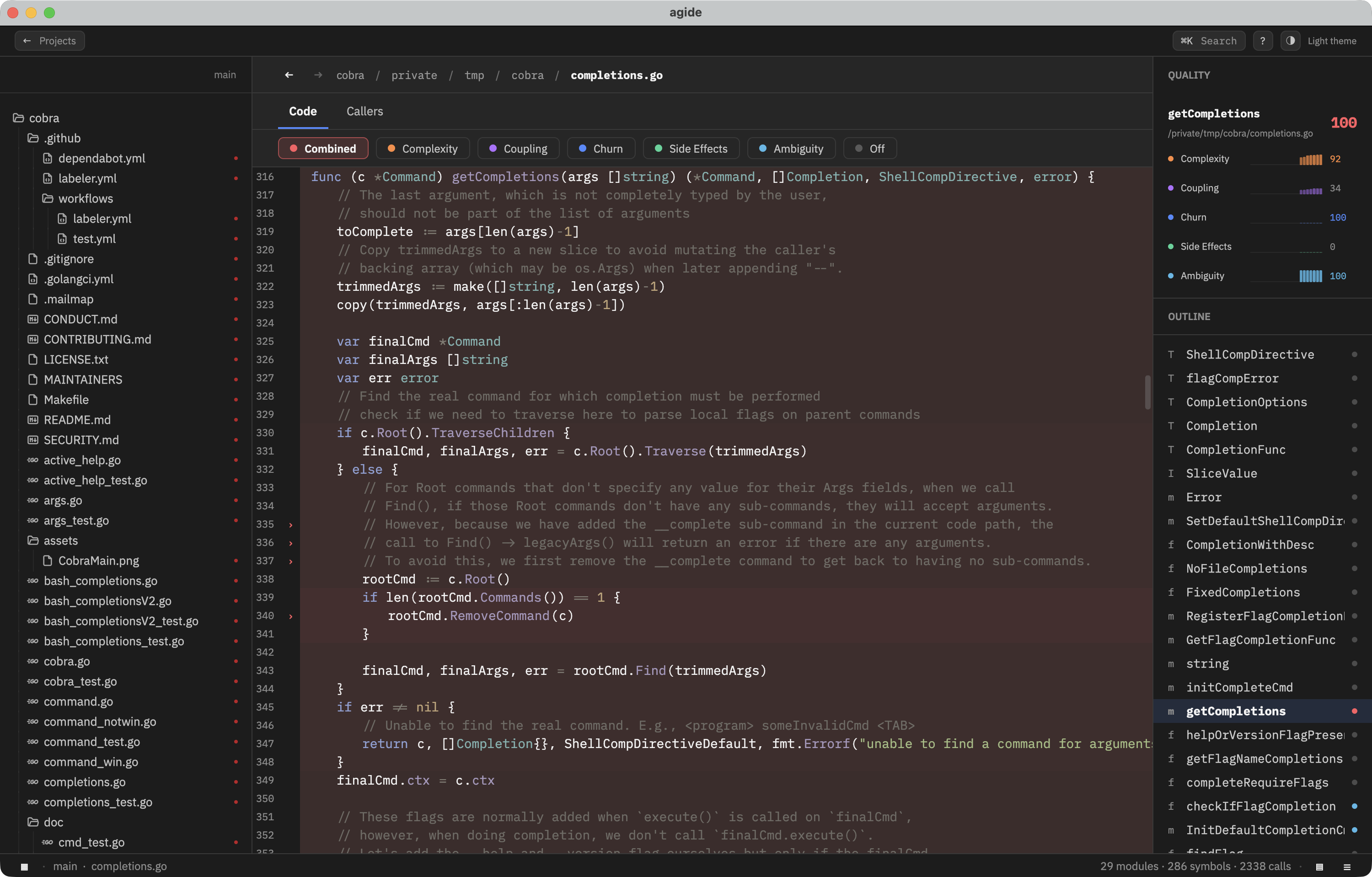The image size is (1372, 877).
Task: Click the Complexity score bar showing 92
Action: pos(1310,160)
